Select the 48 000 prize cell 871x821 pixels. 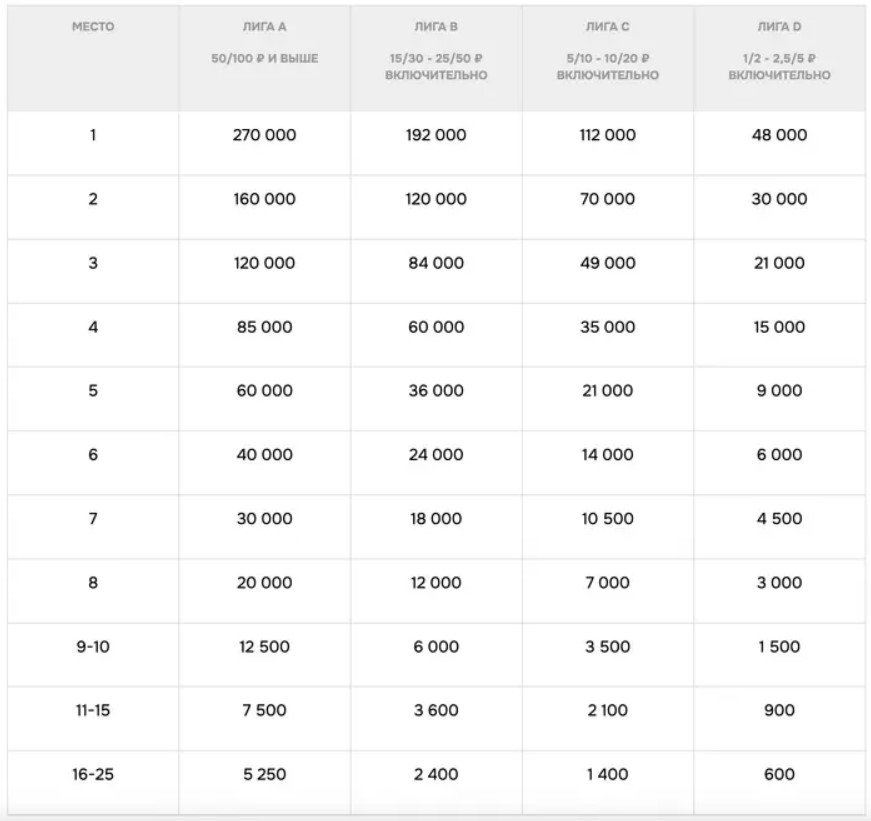779,135
